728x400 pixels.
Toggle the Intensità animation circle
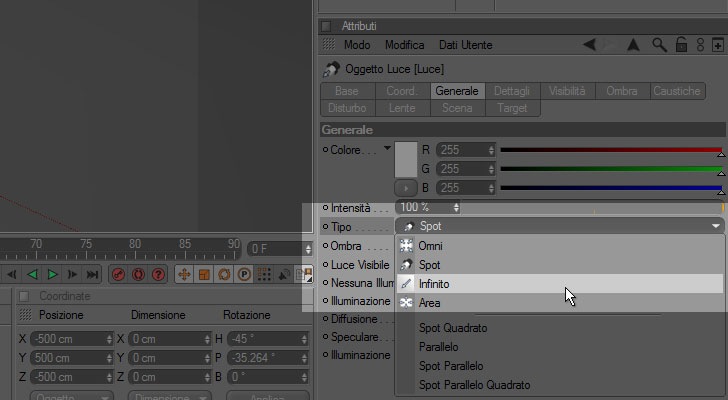pos(325,208)
